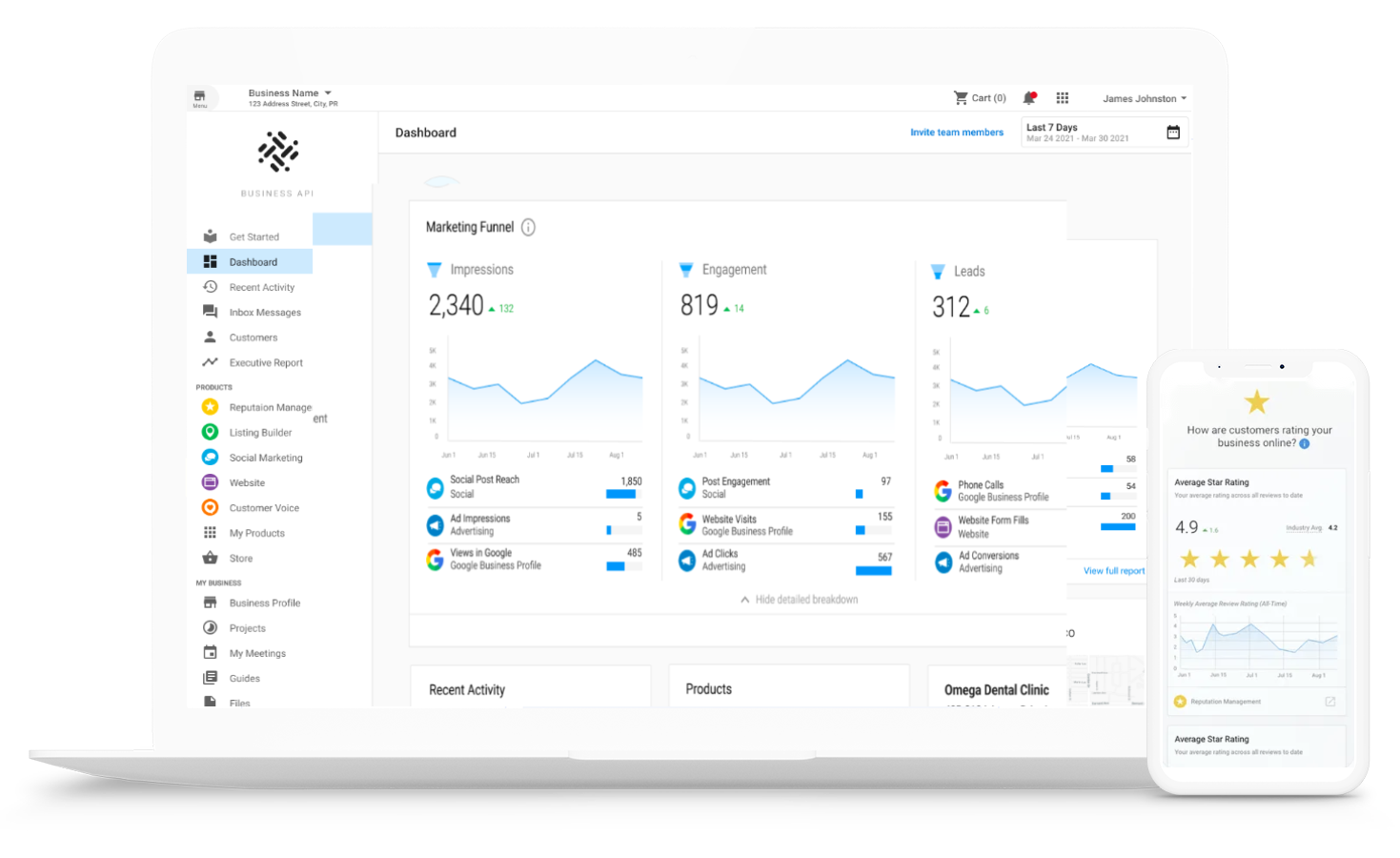The width and height of the screenshot is (1400, 858).
Task: Select the Social Marketing icon
Action: tap(211, 457)
